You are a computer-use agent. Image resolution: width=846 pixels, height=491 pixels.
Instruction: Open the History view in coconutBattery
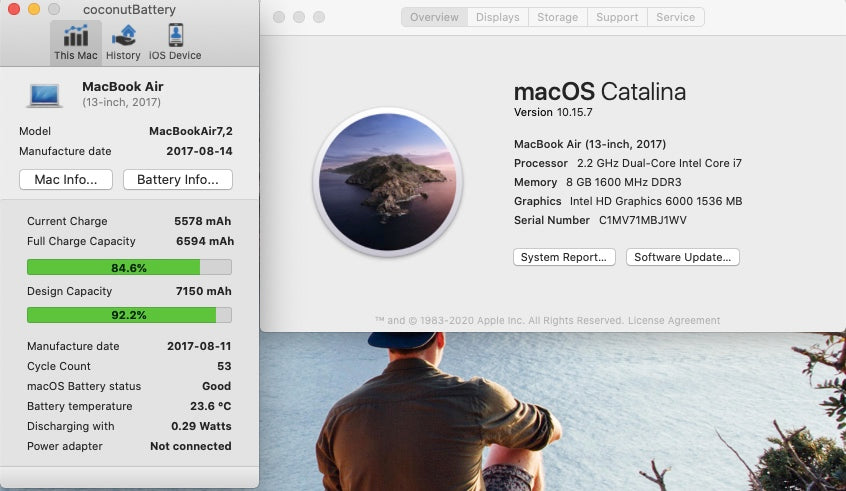click(124, 42)
